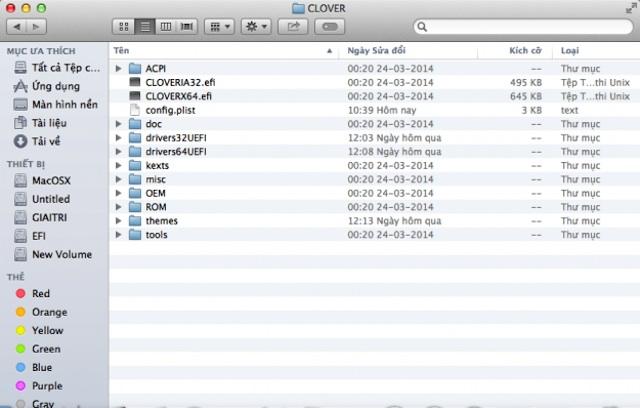The width and height of the screenshot is (640, 408).
Task: Sort by the Tên column header
Action: (x=224, y=51)
